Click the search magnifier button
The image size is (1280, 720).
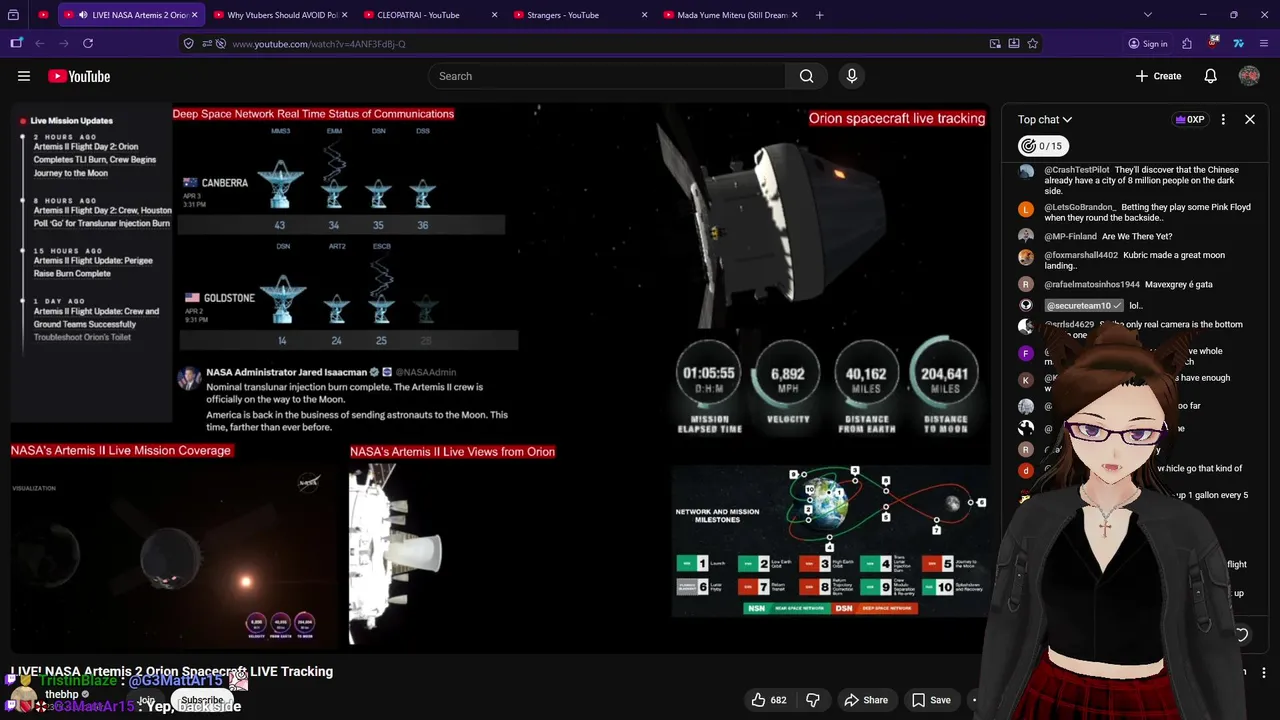(x=806, y=76)
